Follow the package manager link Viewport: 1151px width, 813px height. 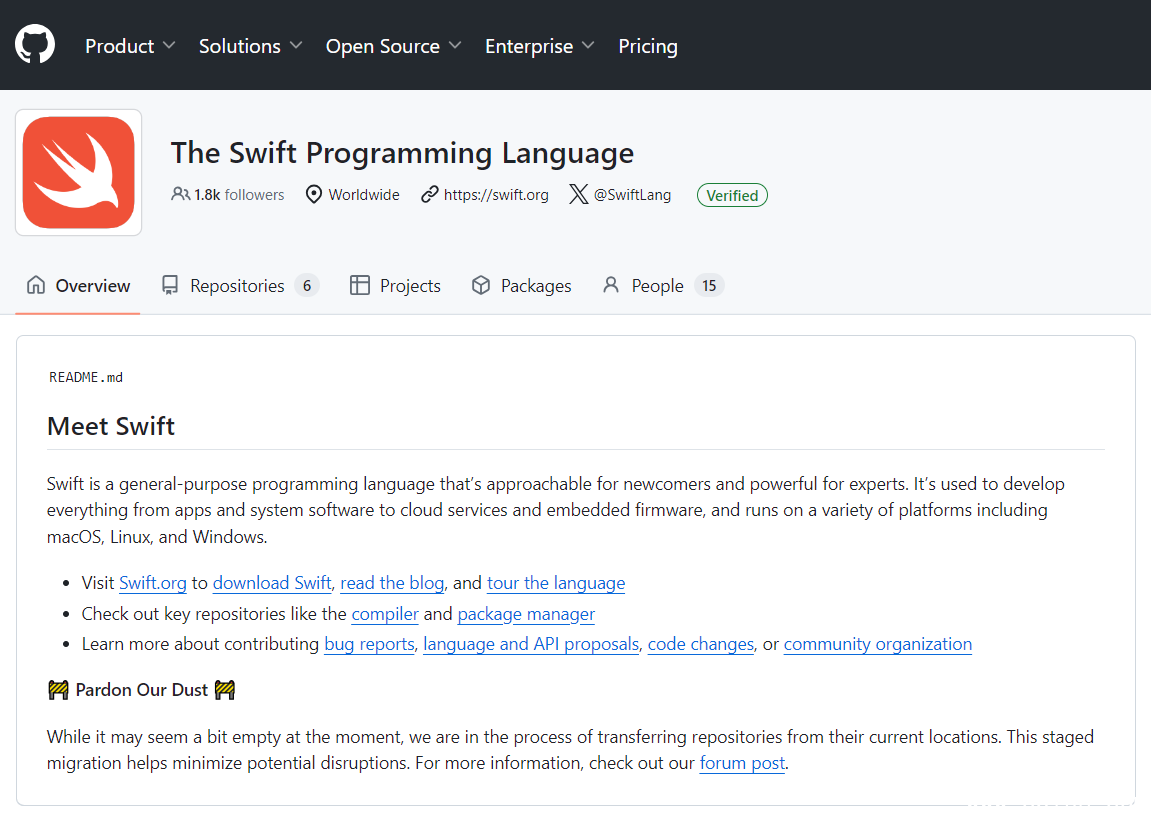[526, 614]
